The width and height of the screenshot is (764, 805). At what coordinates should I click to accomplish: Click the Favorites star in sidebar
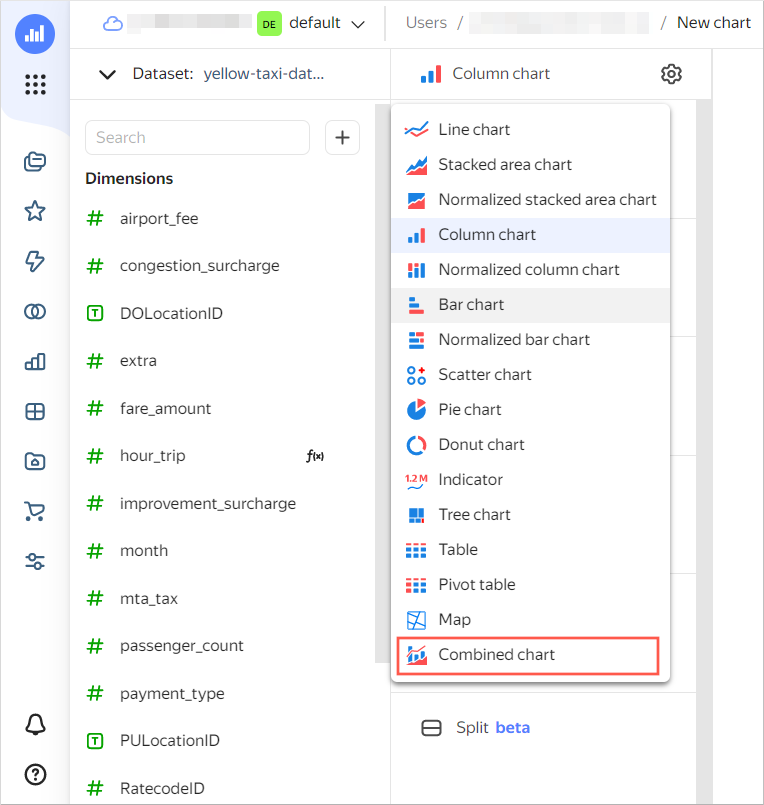point(35,211)
